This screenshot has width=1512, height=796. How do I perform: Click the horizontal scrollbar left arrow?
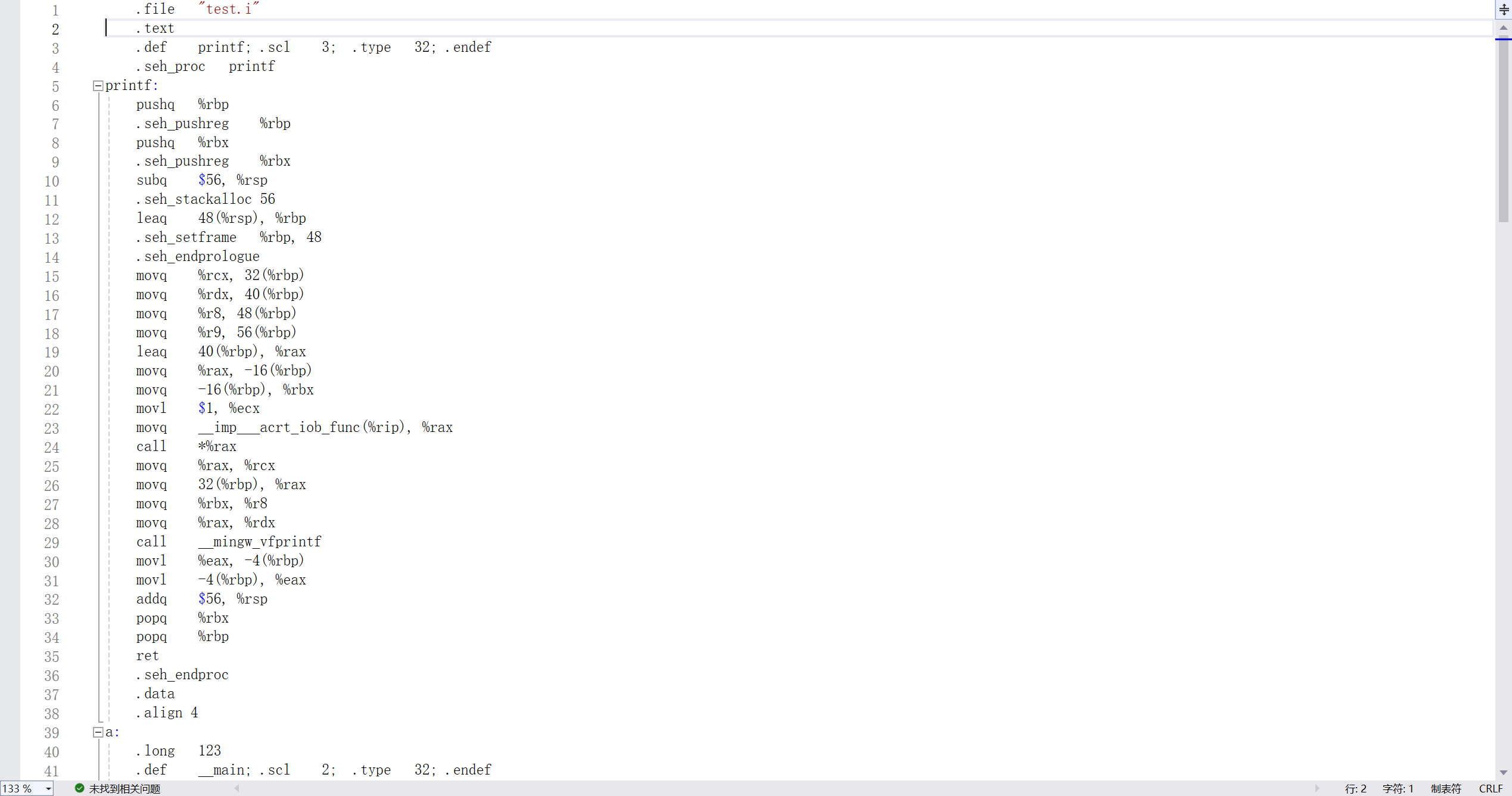(237, 788)
